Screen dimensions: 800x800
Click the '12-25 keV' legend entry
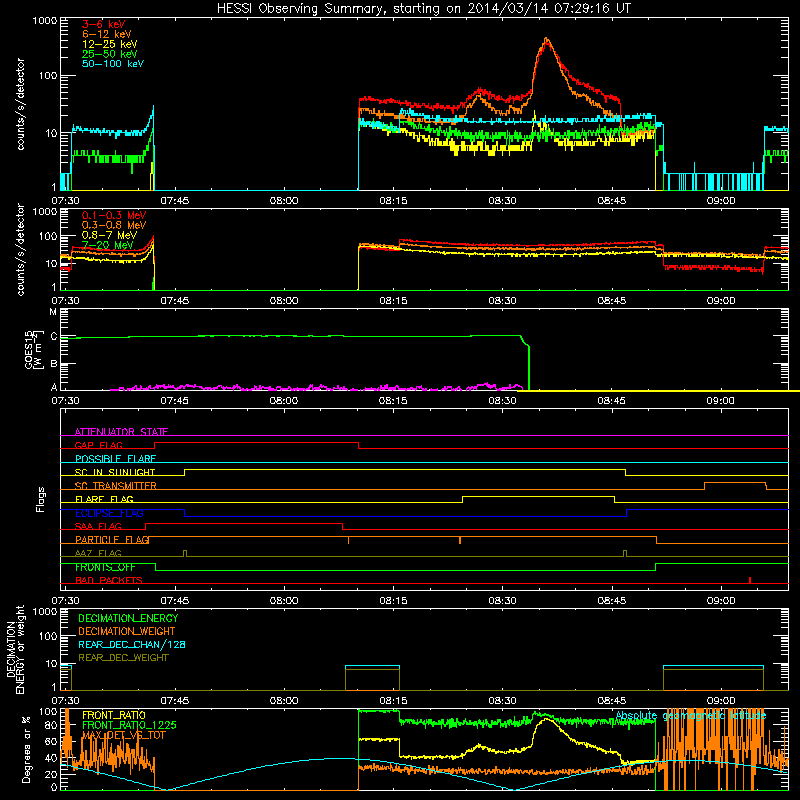click(x=110, y=44)
